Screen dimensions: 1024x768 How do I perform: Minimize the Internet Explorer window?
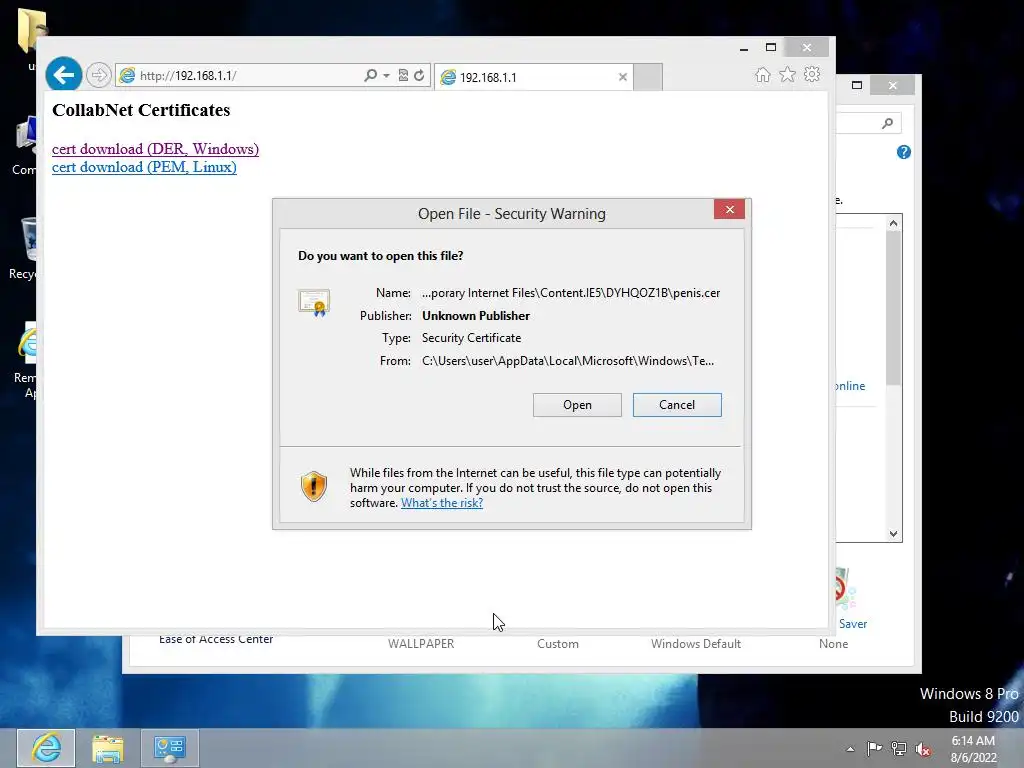coord(744,48)
